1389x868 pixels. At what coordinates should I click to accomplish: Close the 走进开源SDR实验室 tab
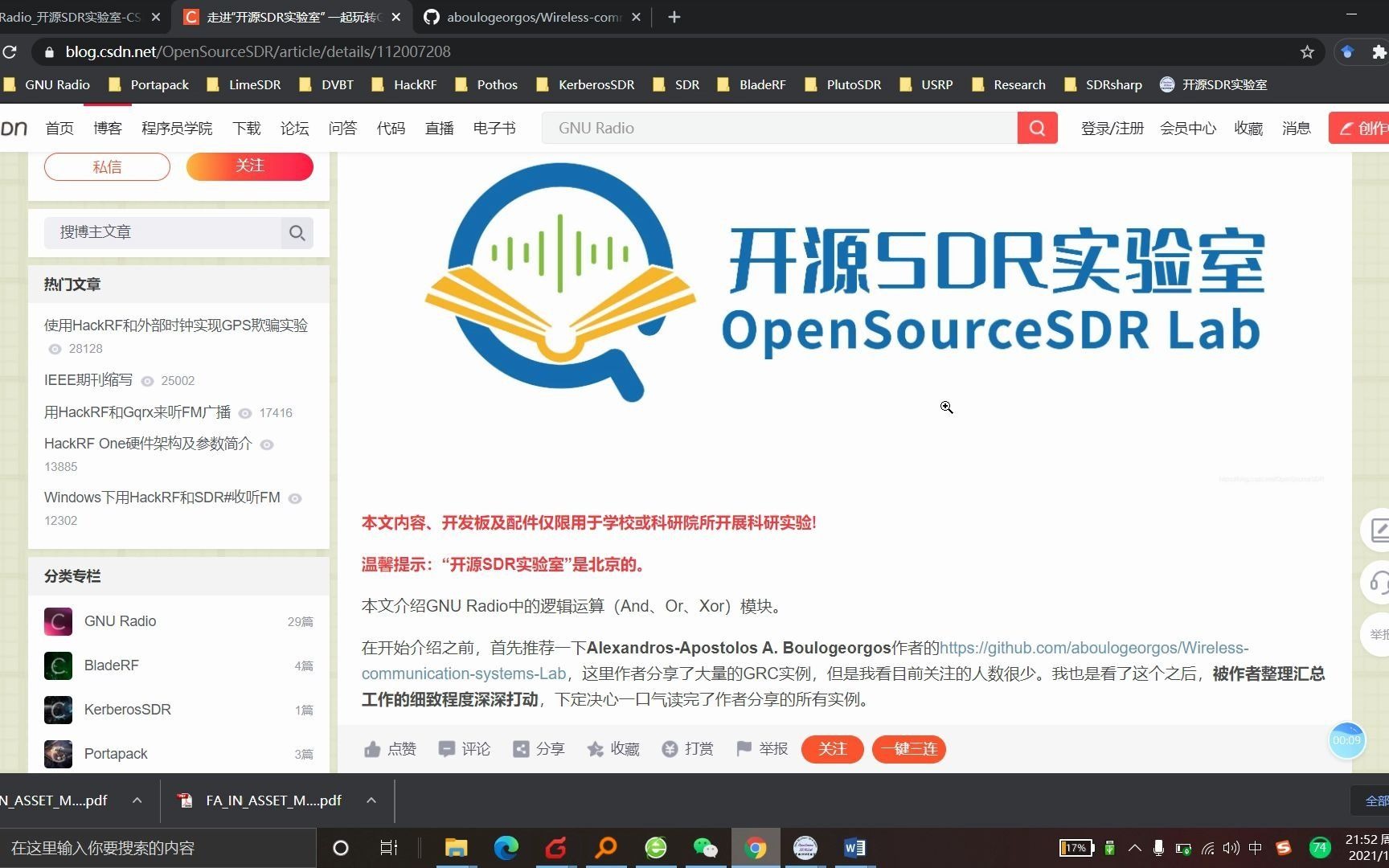[395, 17]
